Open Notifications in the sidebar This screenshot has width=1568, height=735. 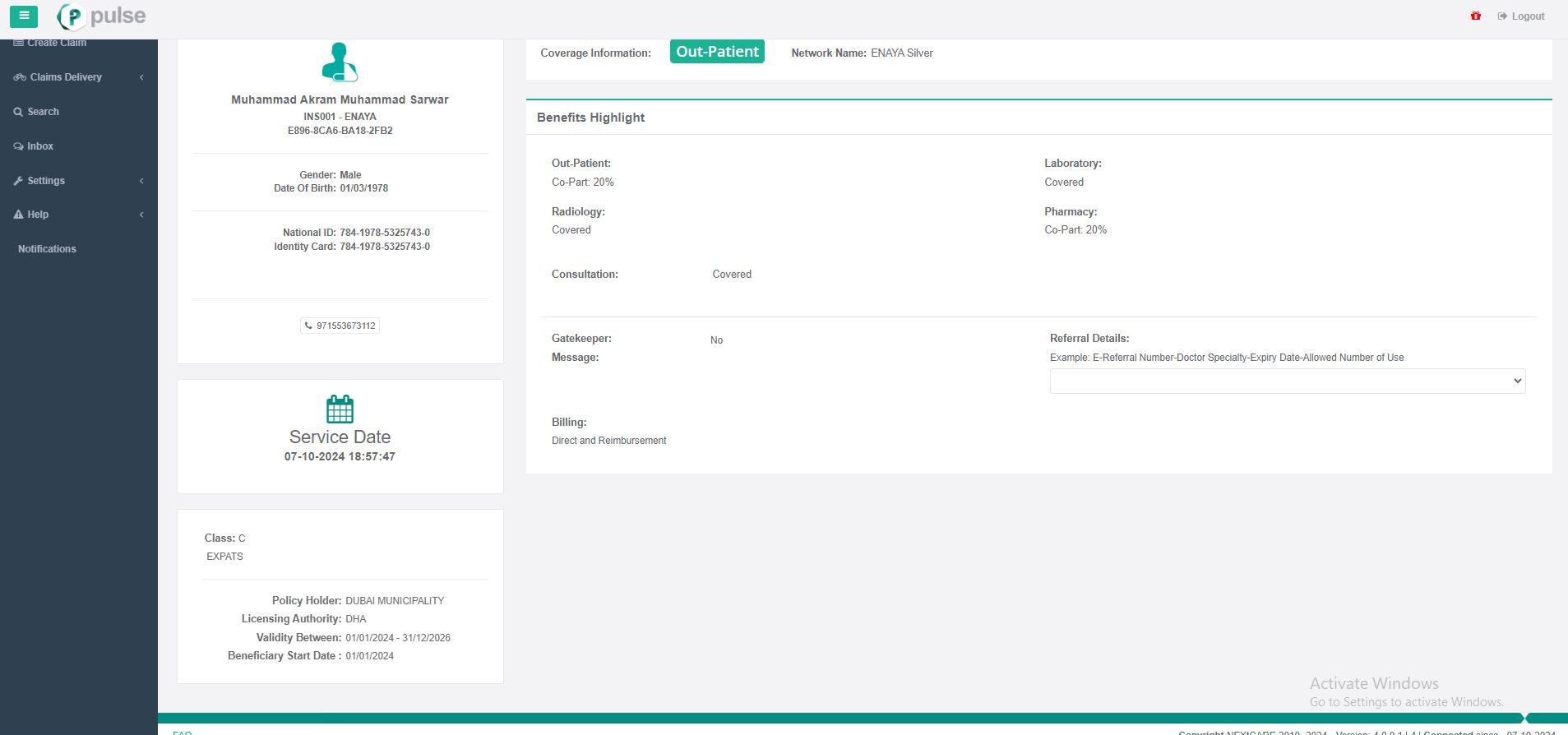(x=47, y=249)
